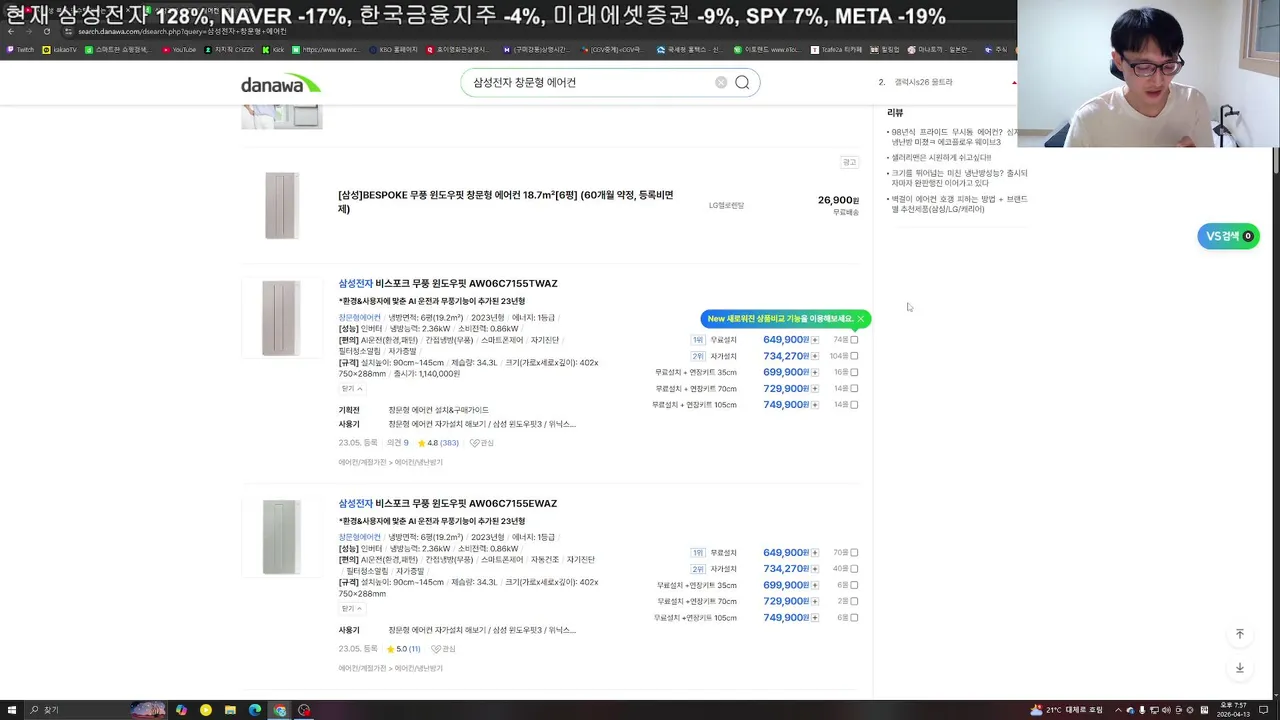The image size is (1280, 720).
Task: Open Windows Start menu
Action: [11, 710]
